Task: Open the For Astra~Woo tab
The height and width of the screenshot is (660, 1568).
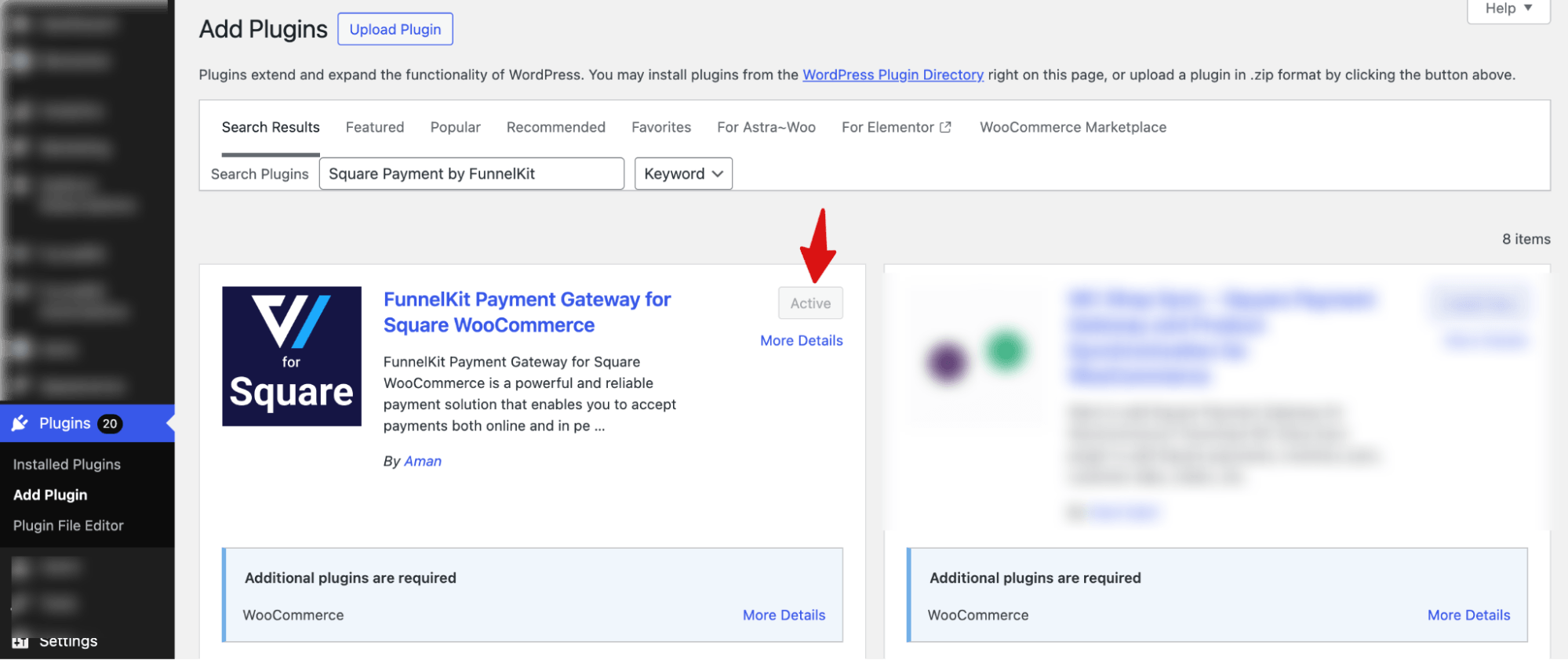Action: point(766,127)
